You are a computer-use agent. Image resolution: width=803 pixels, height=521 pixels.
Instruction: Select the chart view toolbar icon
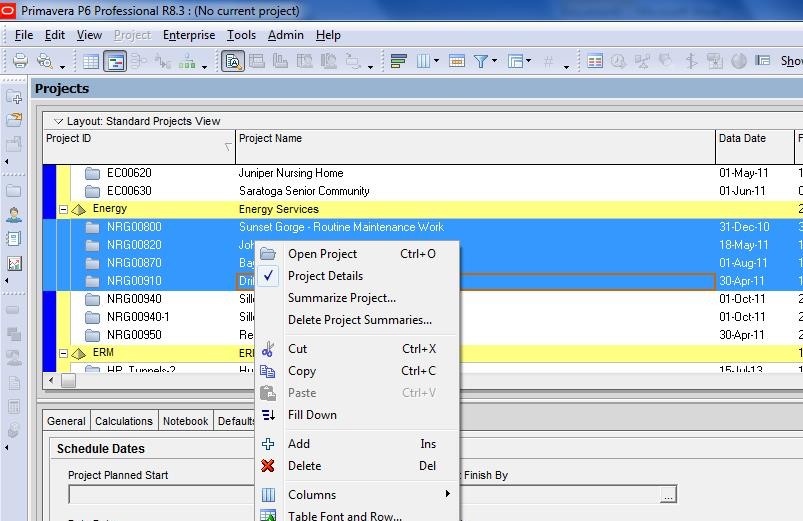coord(115,61)
